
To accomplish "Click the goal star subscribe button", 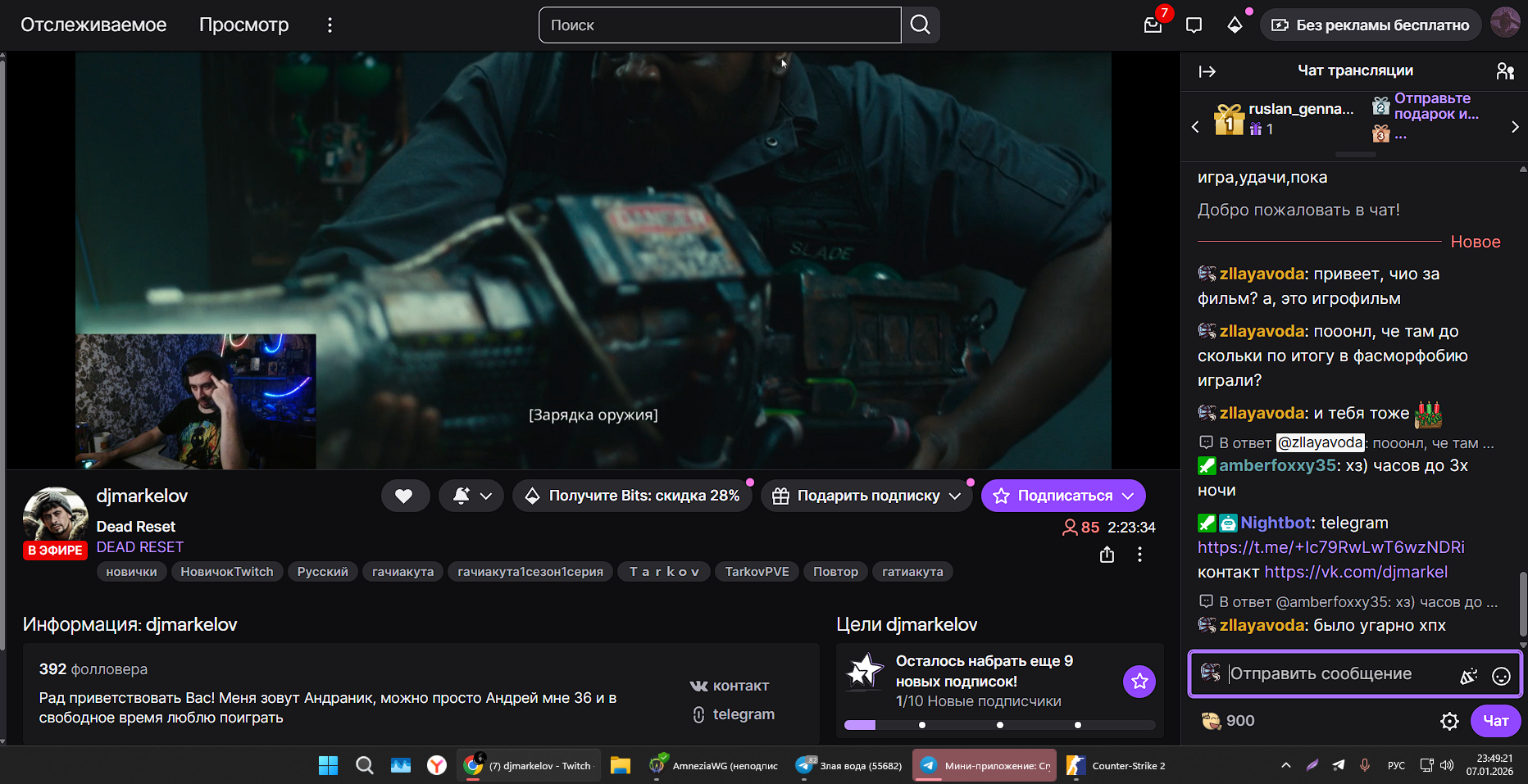I will click(x=1139, y=681).
